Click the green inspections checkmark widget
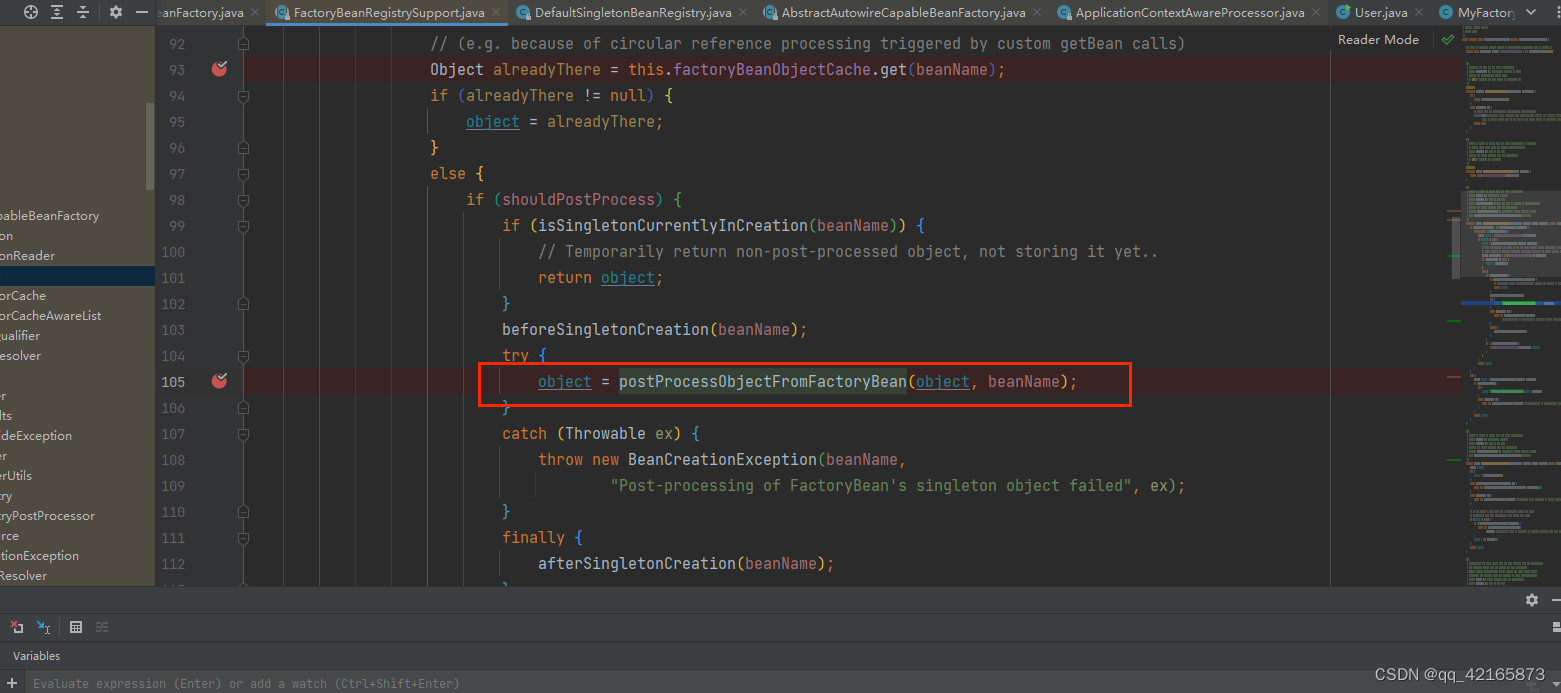This screenshot has height=693, width=1561. (x=1447, y=40)
